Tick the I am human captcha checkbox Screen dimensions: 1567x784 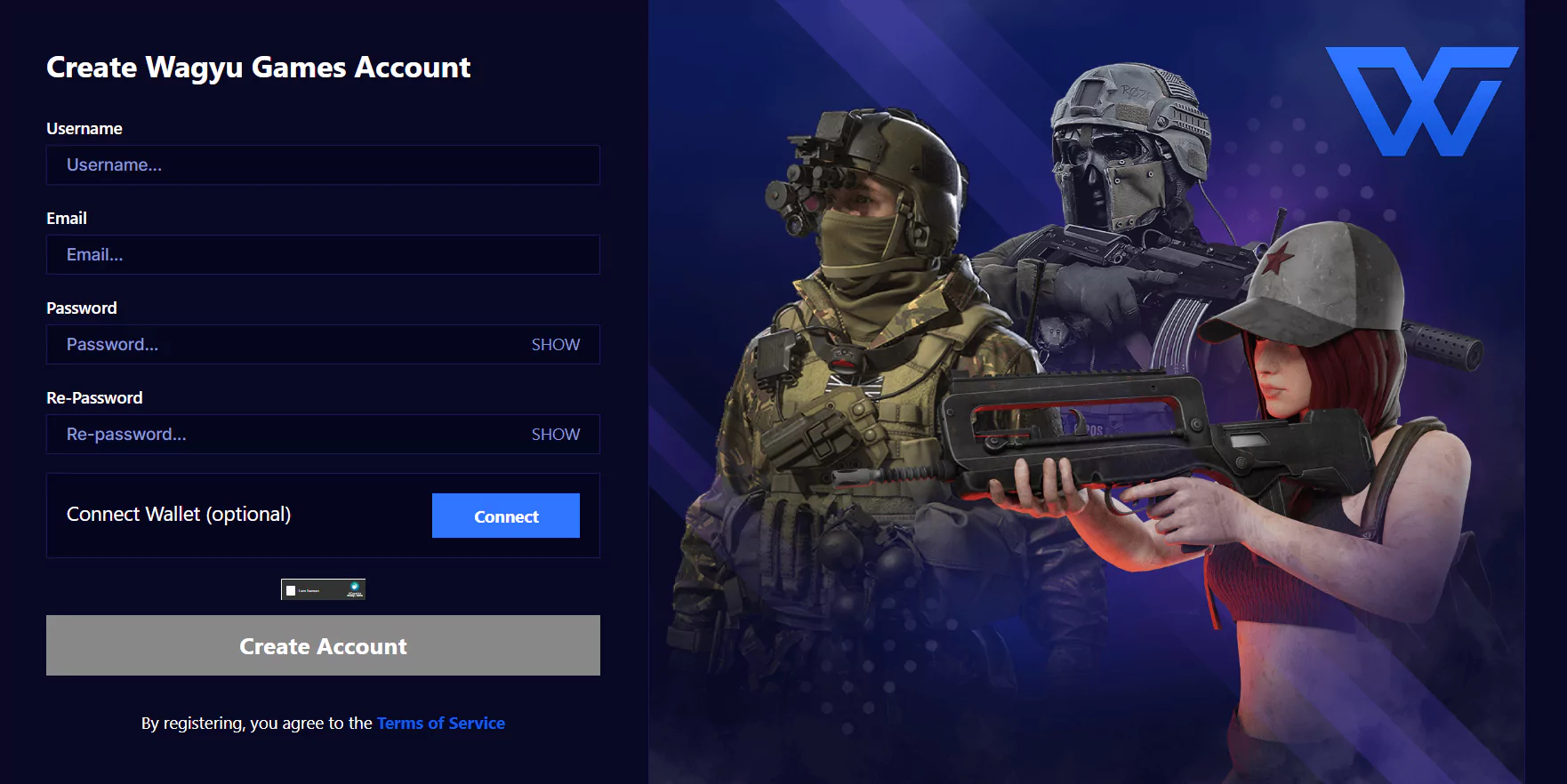pos(291,590)
